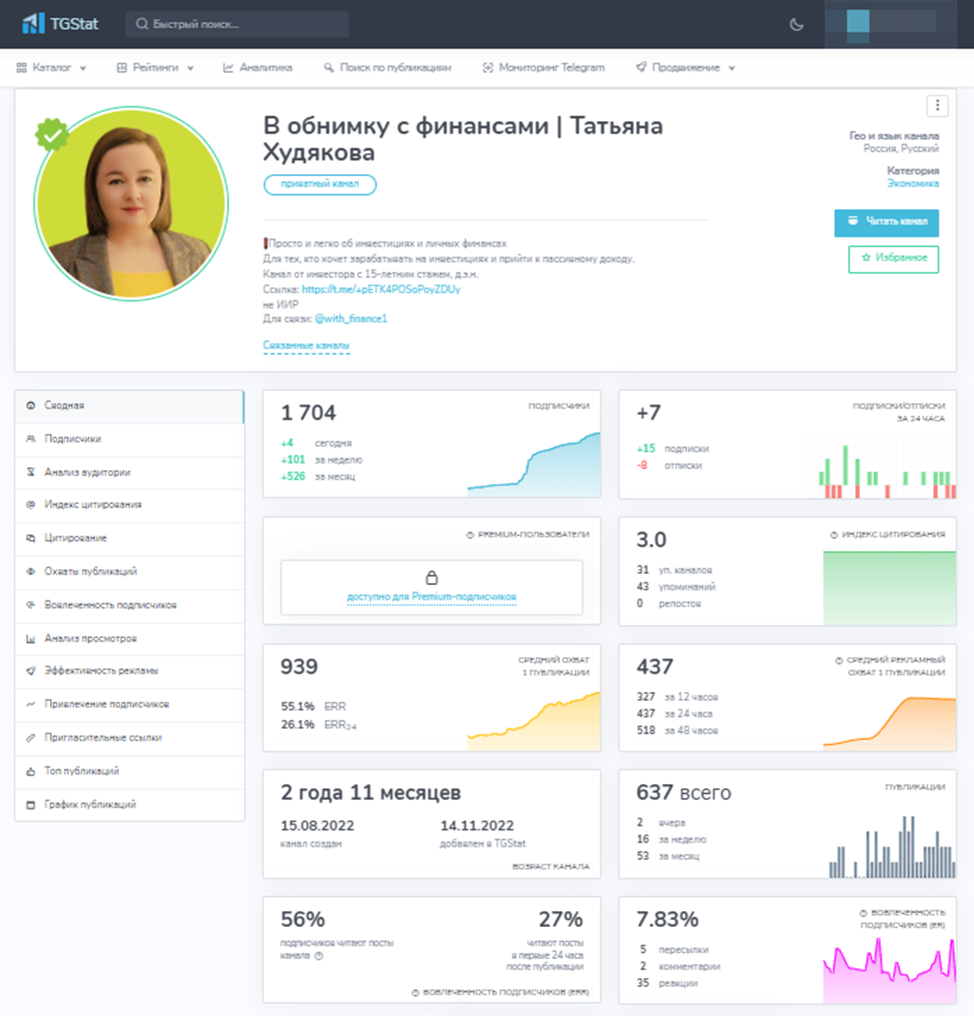
Task: Add channel to Избранное favorites
Action: coord(893,259)
